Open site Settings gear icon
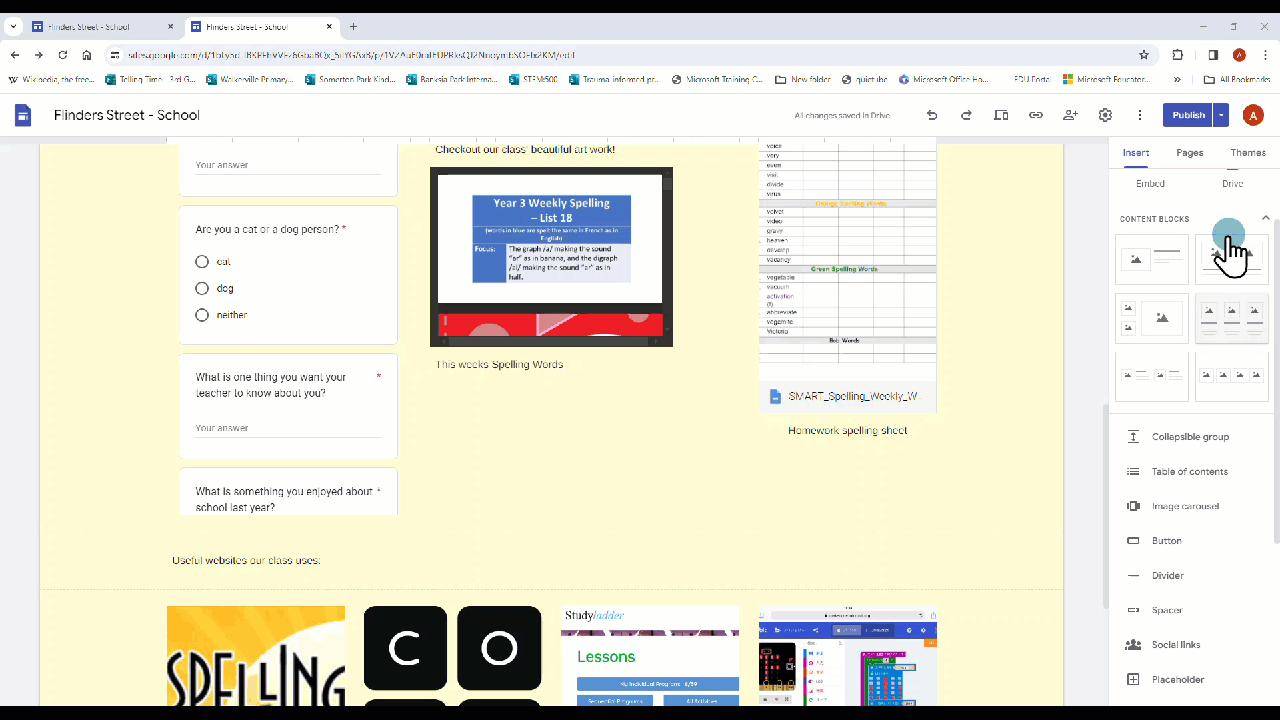The height and width of the screenshot is (720, 1280). click(1105, 115)
